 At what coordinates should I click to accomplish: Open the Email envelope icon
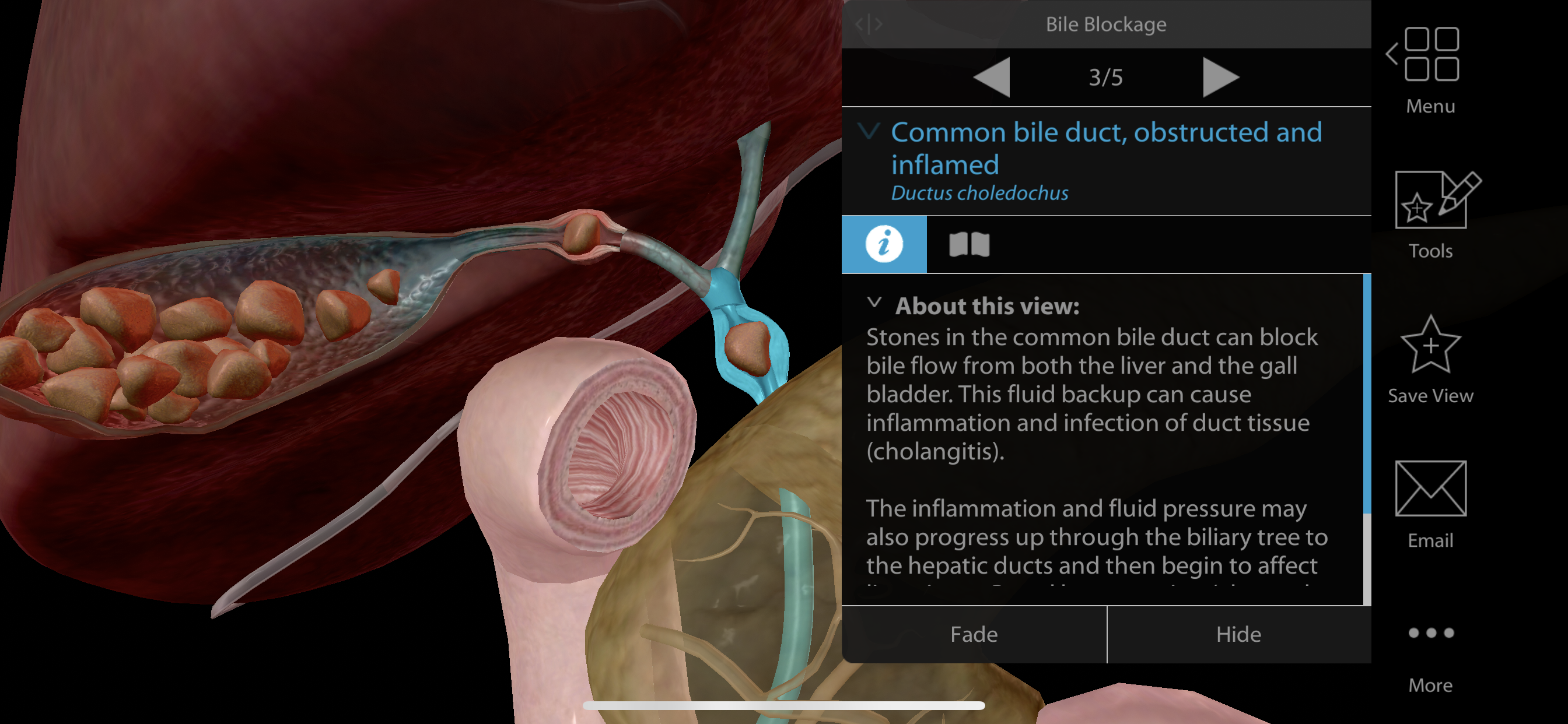tap(1430, 488)
